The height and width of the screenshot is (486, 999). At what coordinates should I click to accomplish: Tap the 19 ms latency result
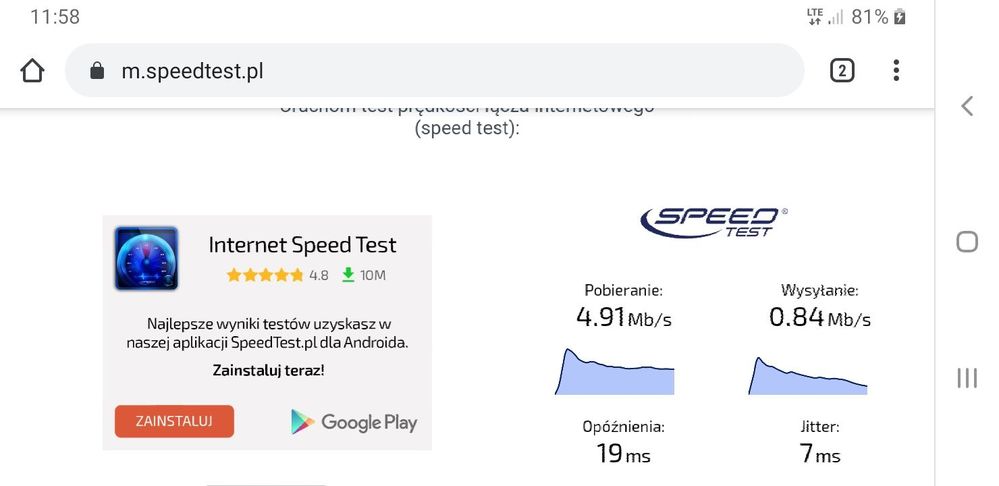[x=623, y=454]
